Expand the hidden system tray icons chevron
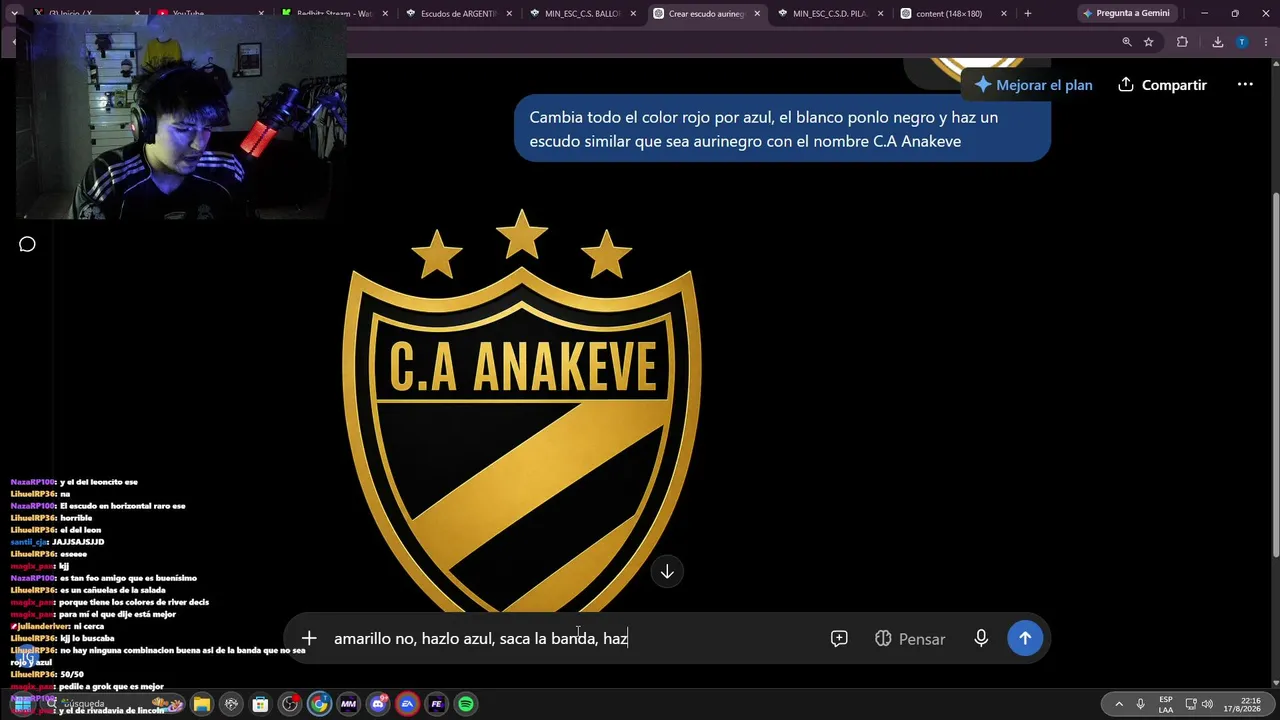This screenshot has height=720, width=1280. click(x=1118, y=704)
